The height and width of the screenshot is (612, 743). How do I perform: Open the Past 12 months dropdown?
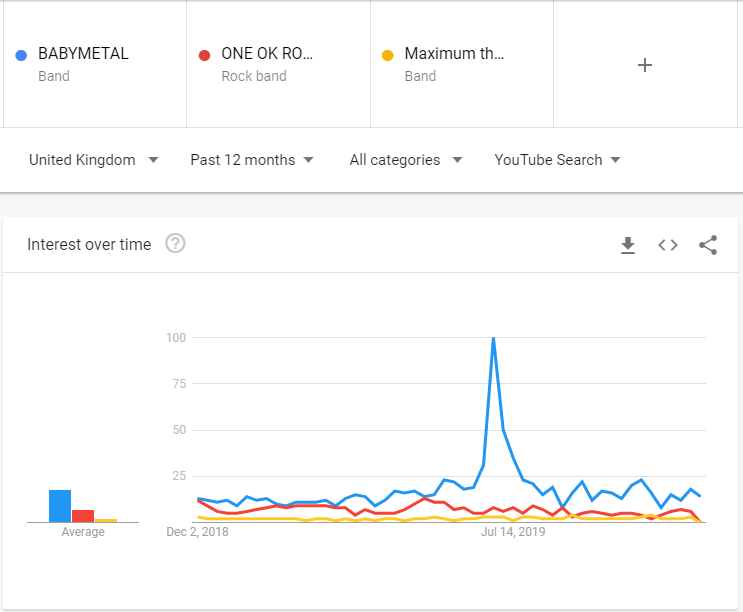(x=252, y=160)
